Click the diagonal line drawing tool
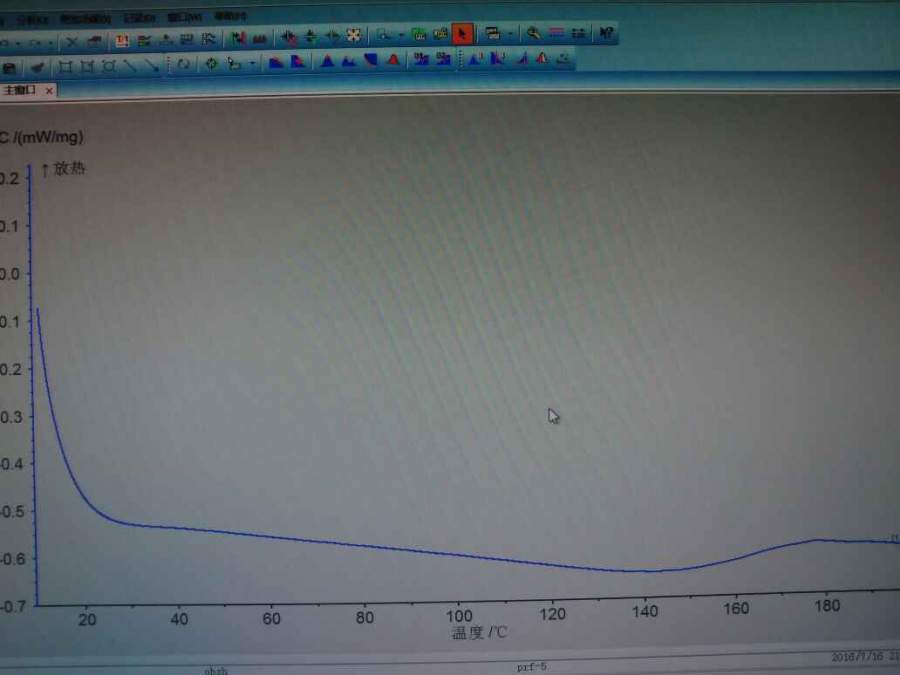The width and height of the screenshot is (900, 675). [x=130, y=66]
